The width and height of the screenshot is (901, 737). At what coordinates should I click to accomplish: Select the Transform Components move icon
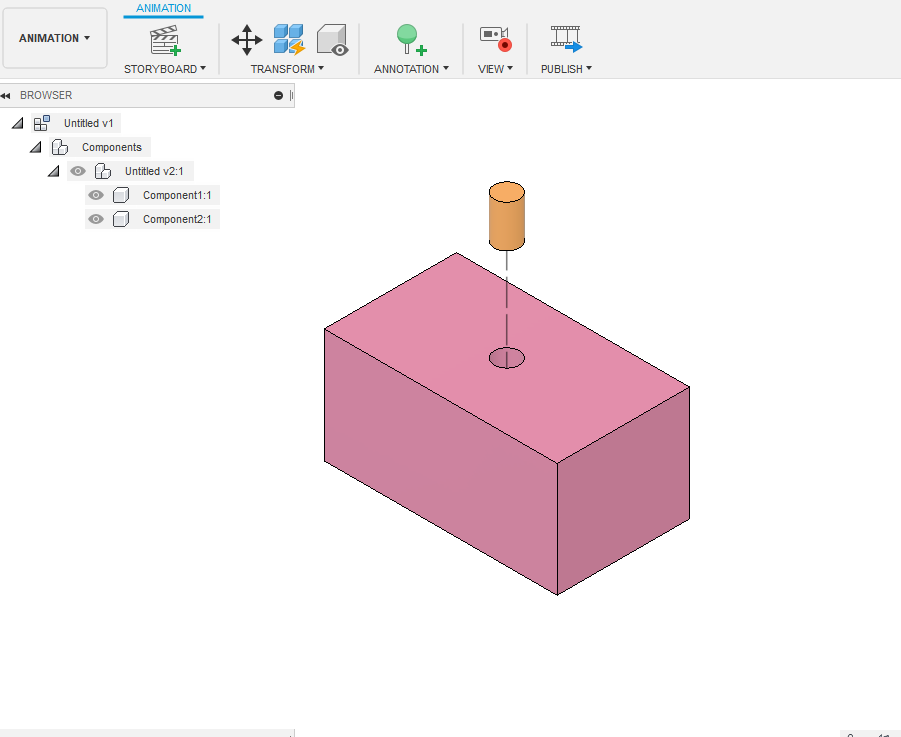[247, 40]
